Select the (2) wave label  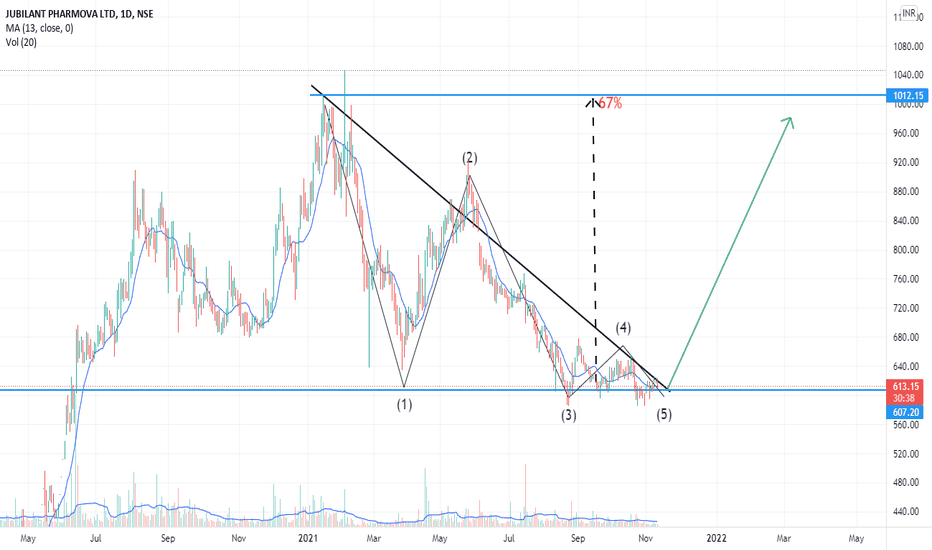click(x=470, y=158)
